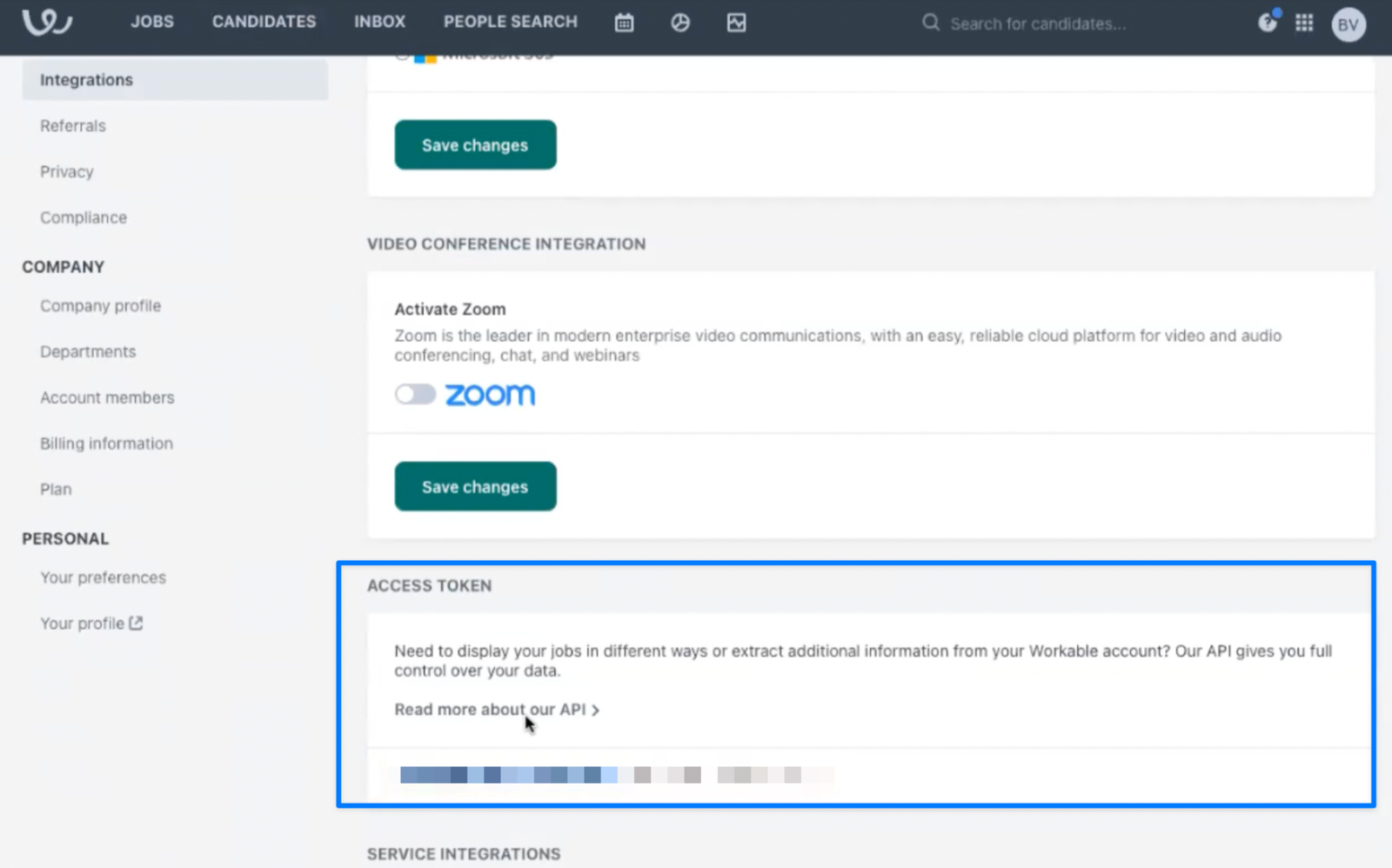Image resolution: width=1392 pixels, height=868 pixels.
Task: Open Plan settings
Action: (x=56, y=490)
